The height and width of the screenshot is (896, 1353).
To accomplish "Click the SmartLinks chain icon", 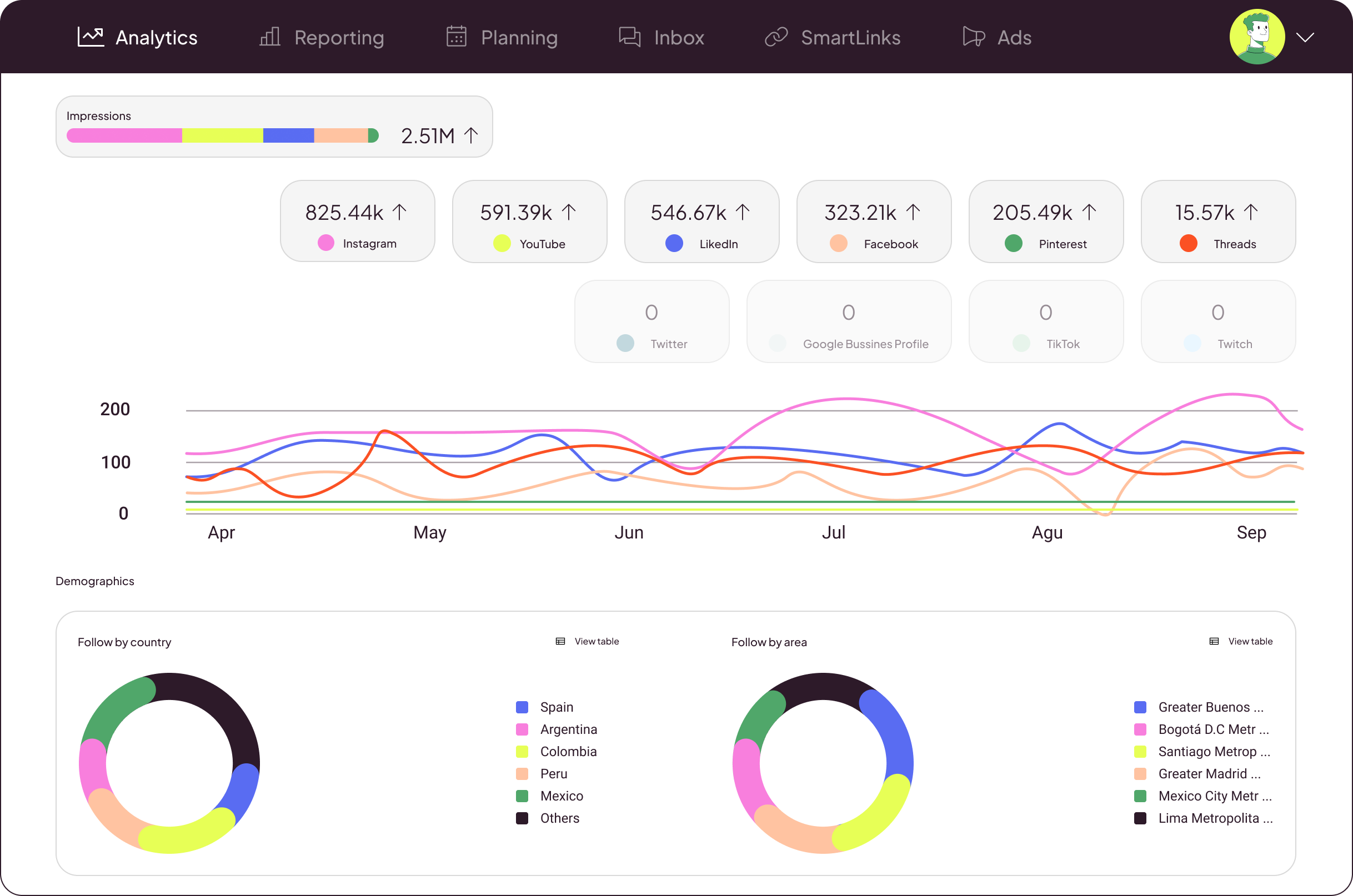I will 776,37.
